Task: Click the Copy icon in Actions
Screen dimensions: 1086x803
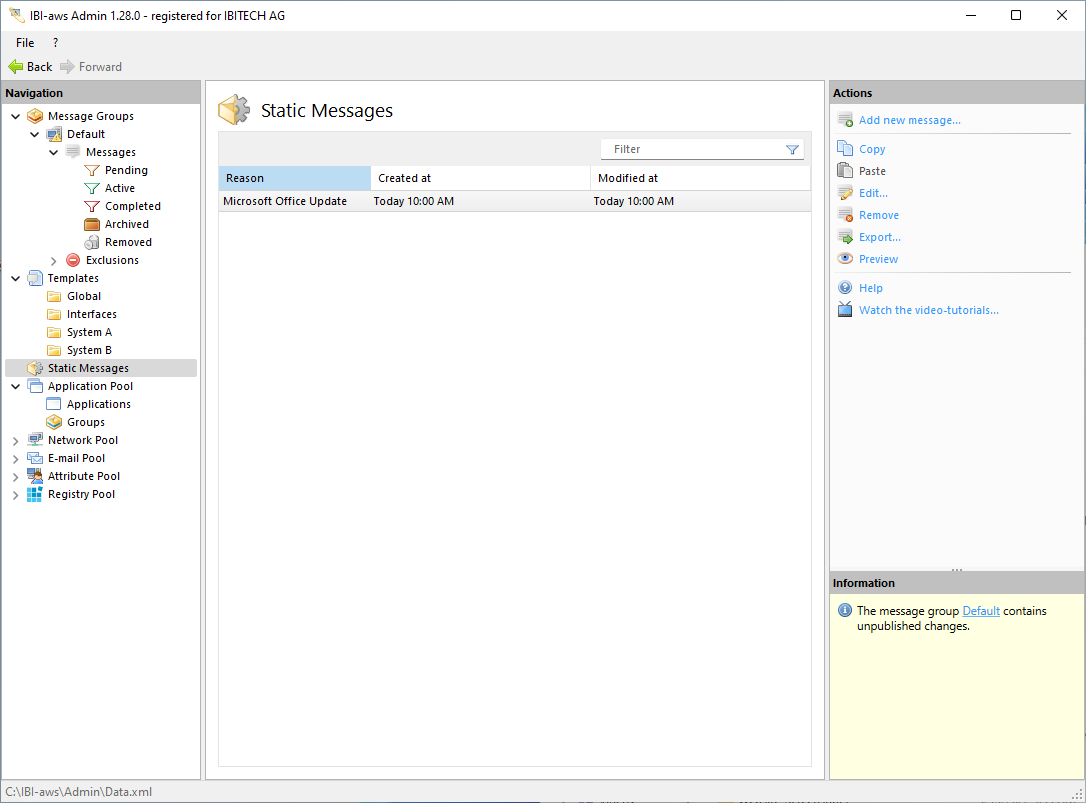Action: [845, 149]
